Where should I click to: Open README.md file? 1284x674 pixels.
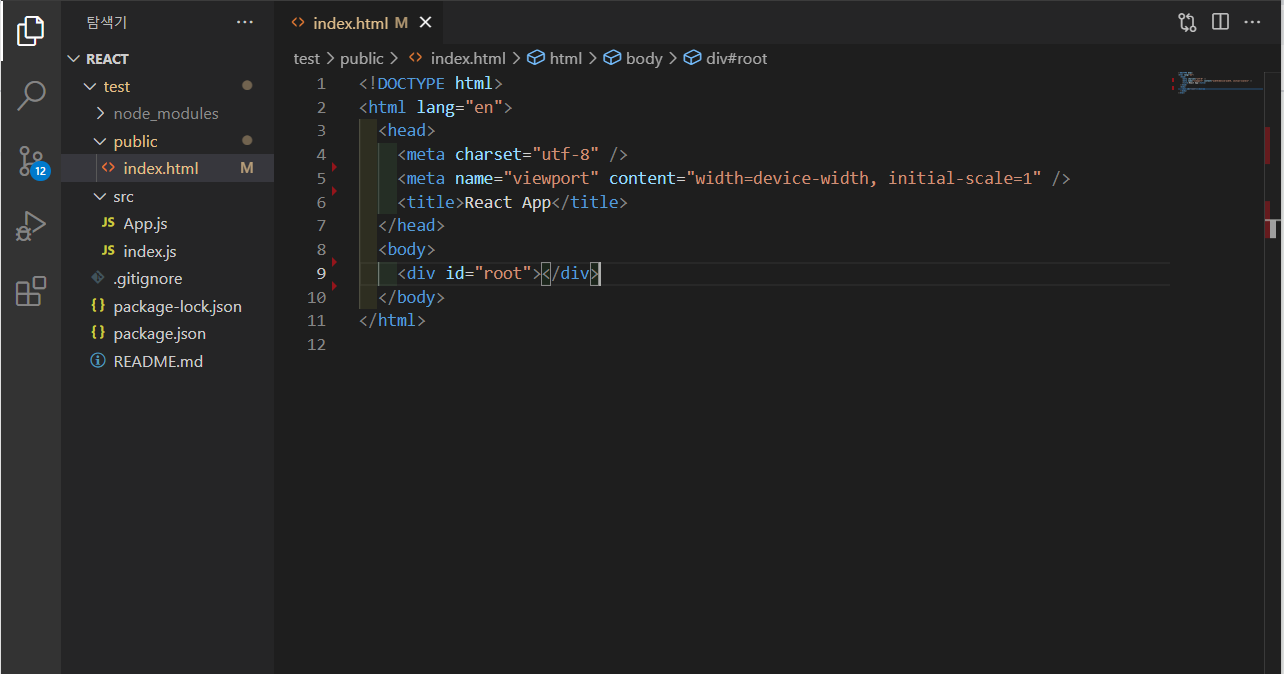point(167,361)
